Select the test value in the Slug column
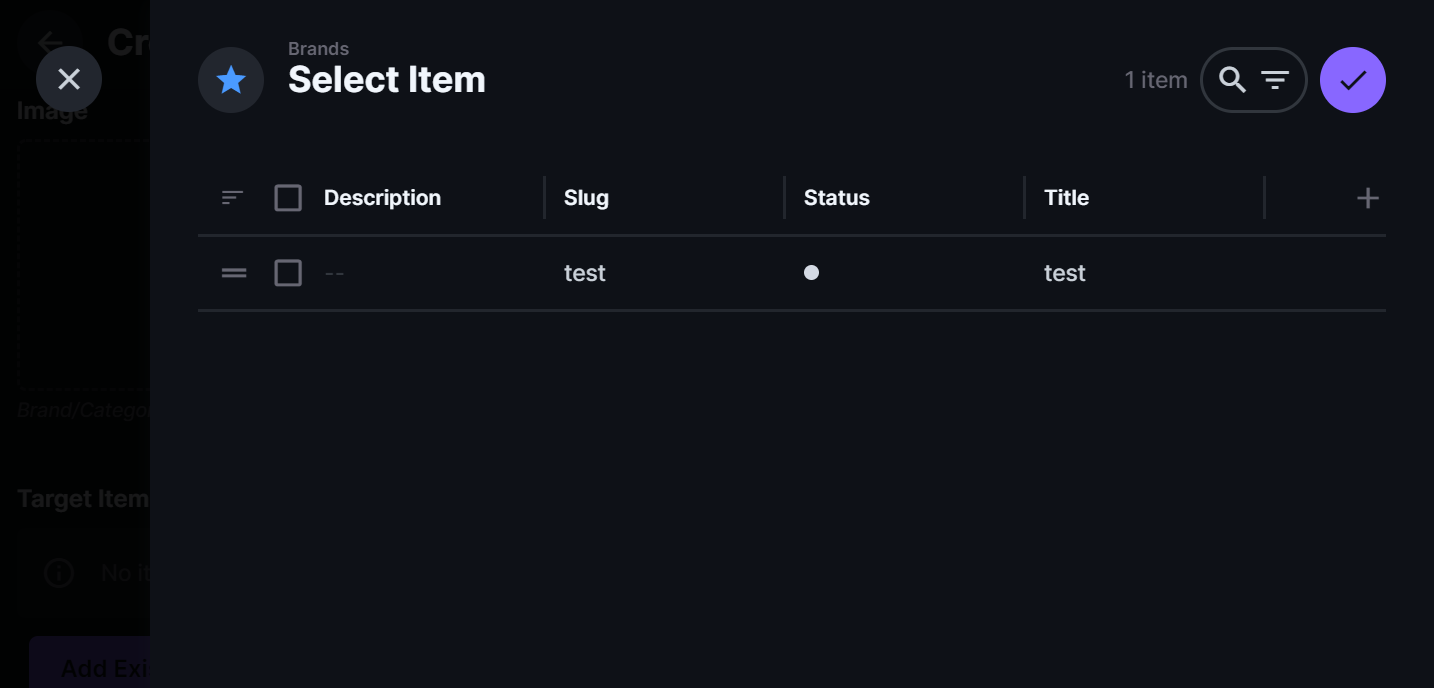 coord(585,272)
